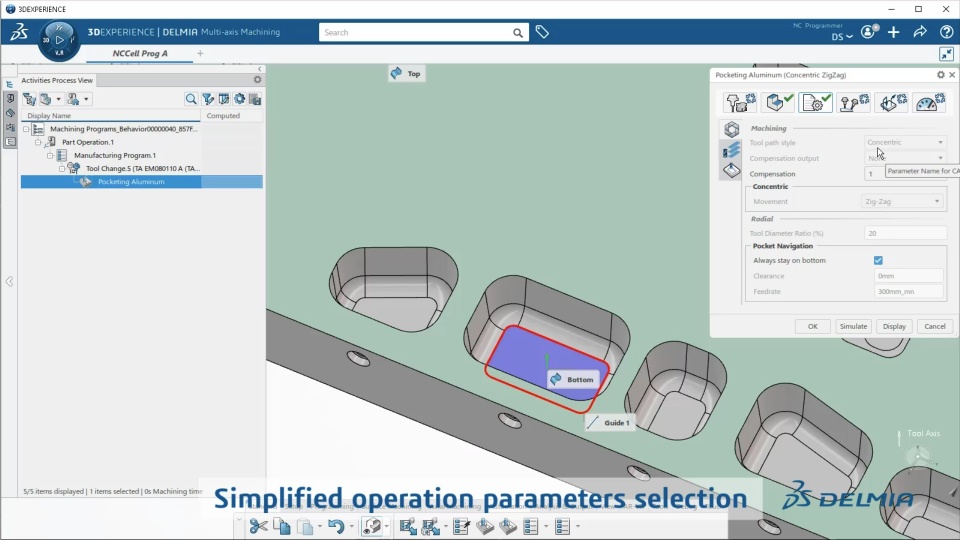Click the save table icon in tree toolbar
This screenshot has width=960, height=540.
[x=255, y=99]
